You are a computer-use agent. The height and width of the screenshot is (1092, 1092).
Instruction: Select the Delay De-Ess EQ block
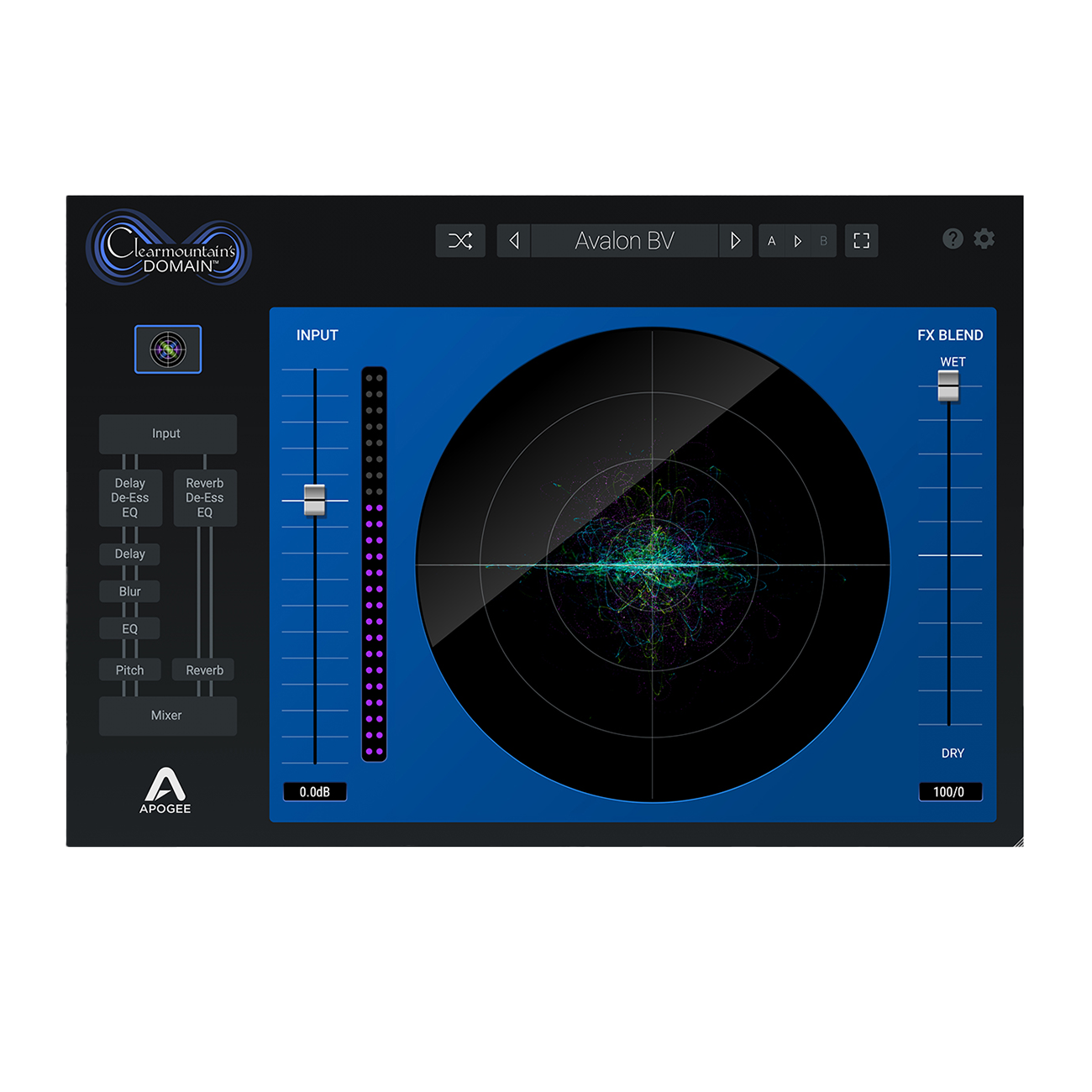(x=130, y=497)
